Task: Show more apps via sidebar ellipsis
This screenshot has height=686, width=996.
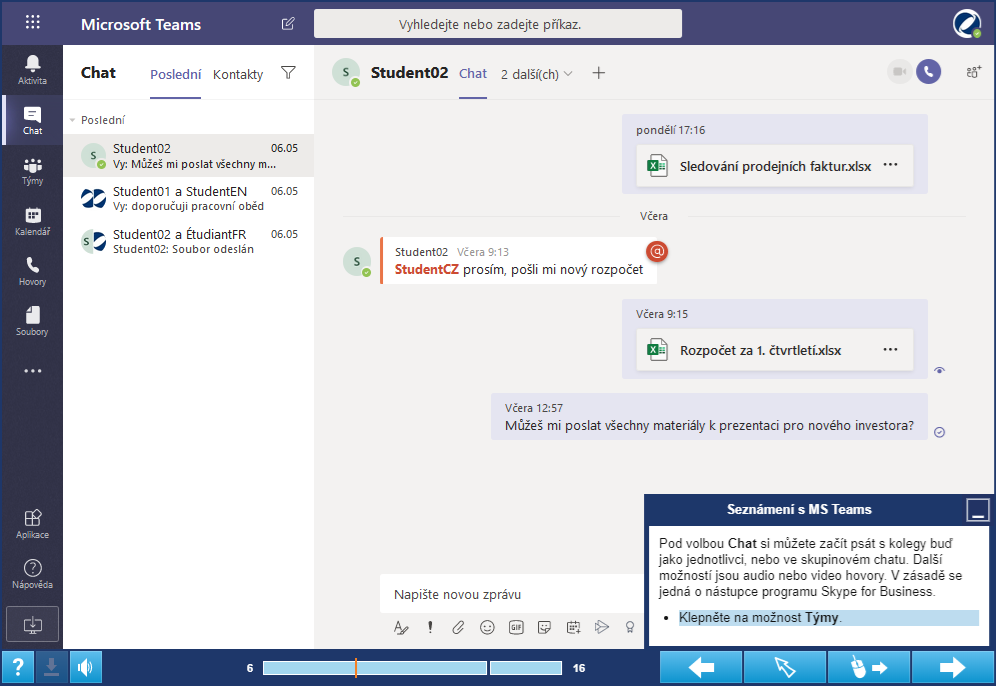Action: [32, 371]
